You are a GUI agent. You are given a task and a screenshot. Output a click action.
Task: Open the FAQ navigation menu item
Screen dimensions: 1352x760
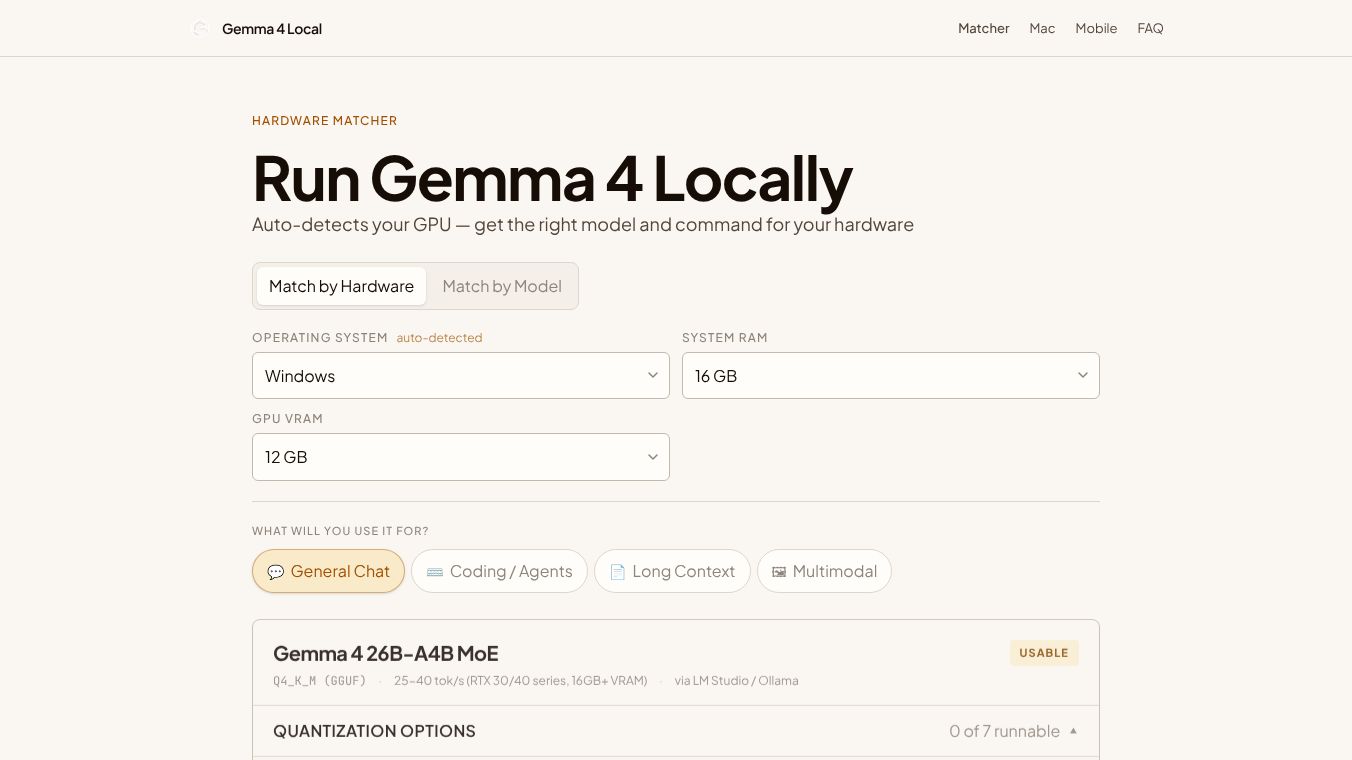point(1150,28)
